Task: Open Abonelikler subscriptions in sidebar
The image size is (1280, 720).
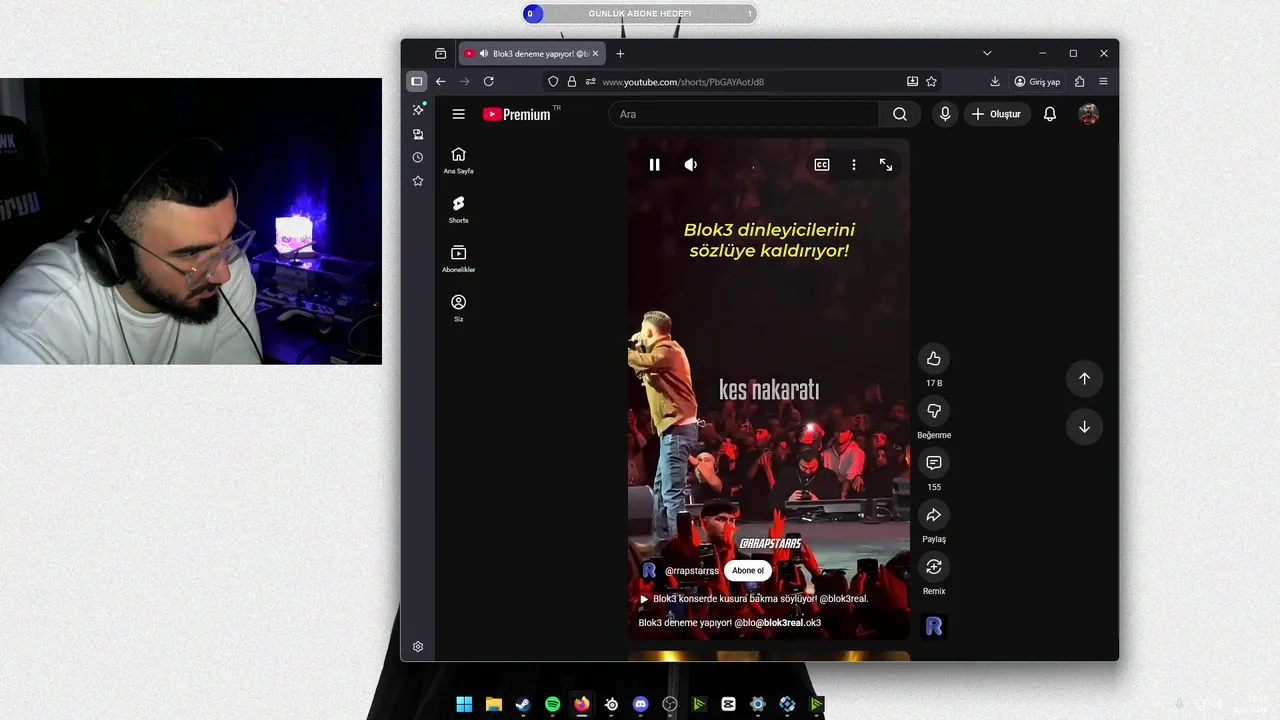Action: point(458,258)
